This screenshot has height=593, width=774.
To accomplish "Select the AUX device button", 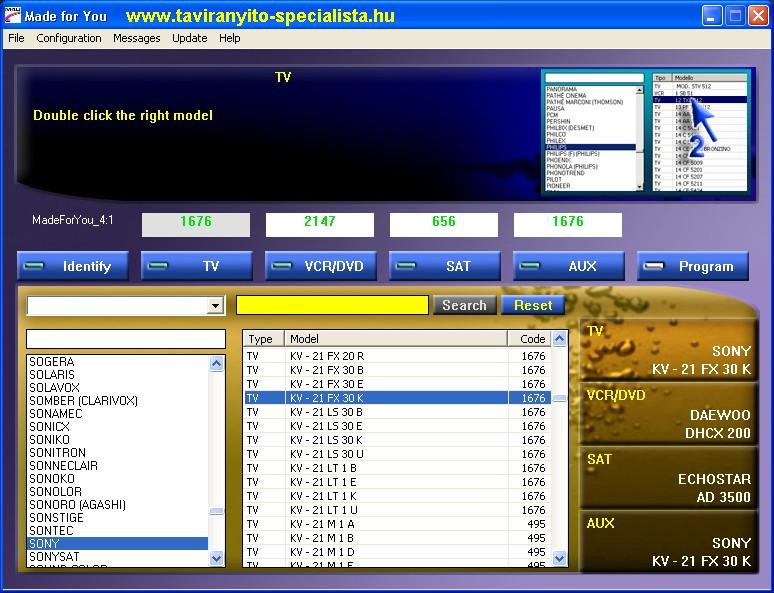I will coord(569,266).
